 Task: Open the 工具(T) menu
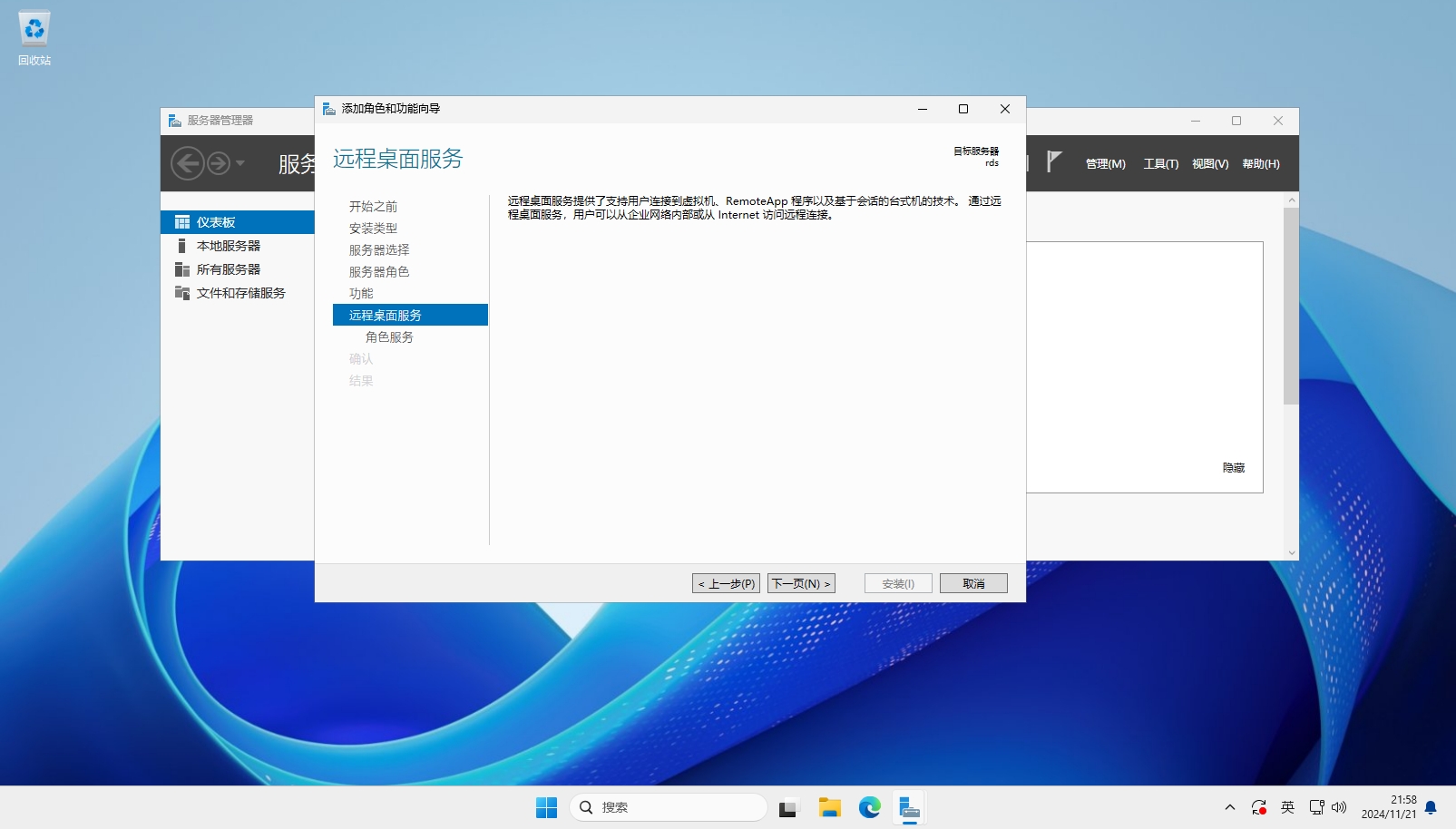point(1160,164)
